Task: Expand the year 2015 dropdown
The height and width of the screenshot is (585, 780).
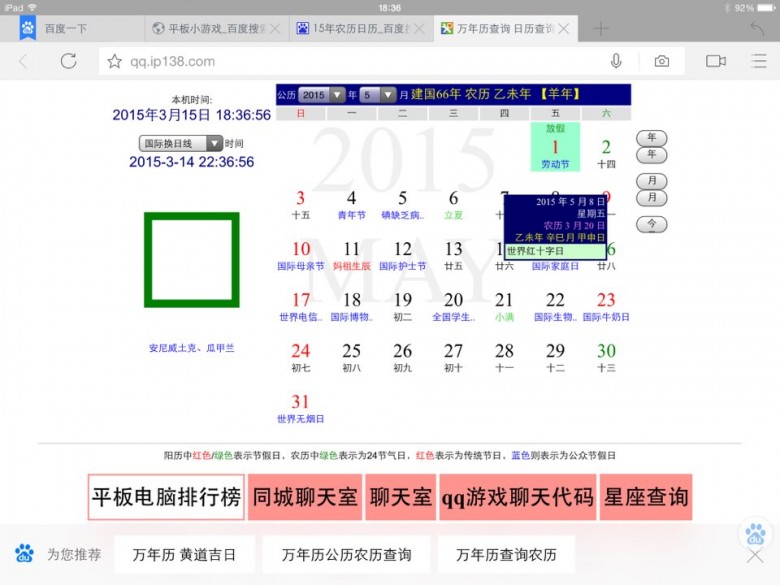Action: 322,95
